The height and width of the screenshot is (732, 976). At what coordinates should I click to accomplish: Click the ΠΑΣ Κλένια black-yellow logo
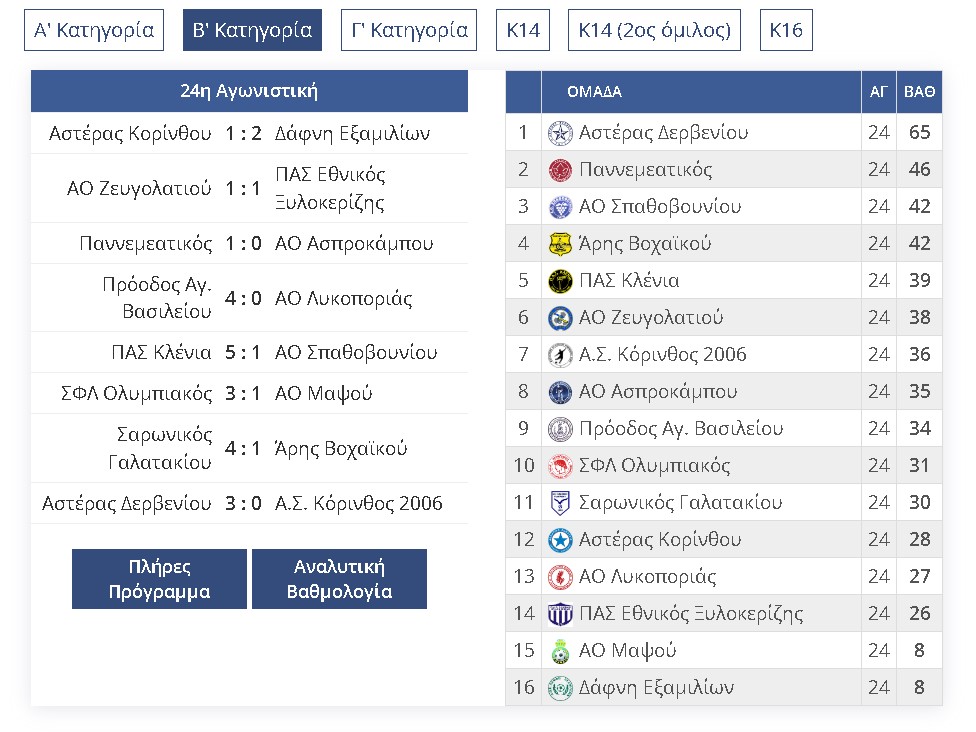click(560, 281)
